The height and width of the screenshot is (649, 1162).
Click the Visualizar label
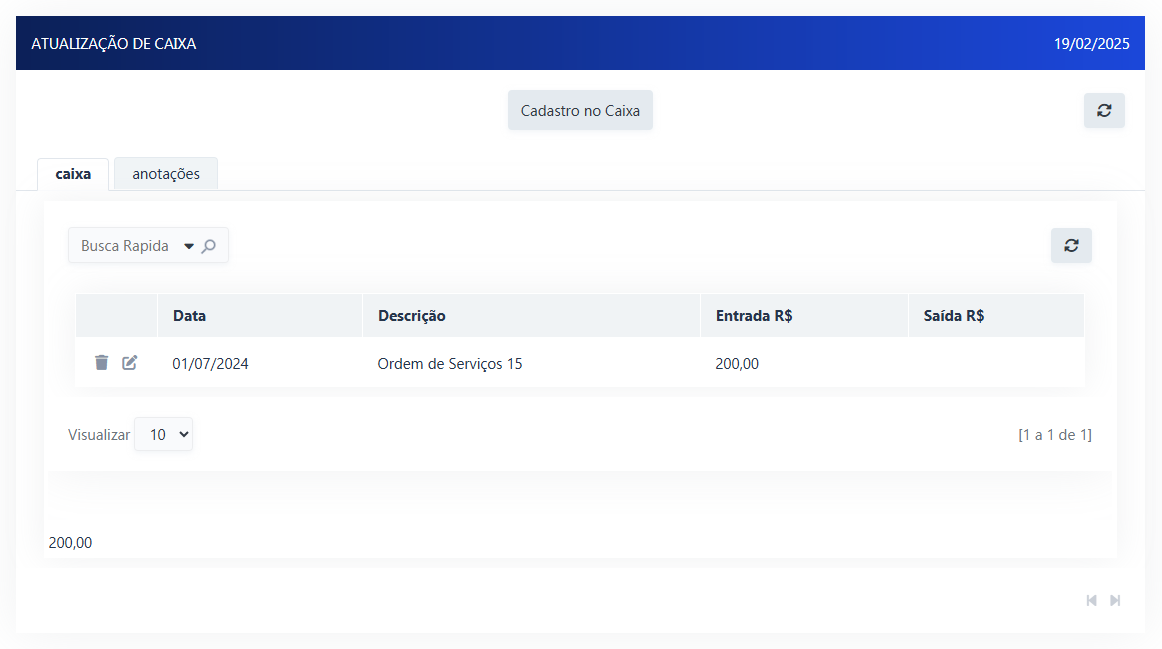(99, 435)
